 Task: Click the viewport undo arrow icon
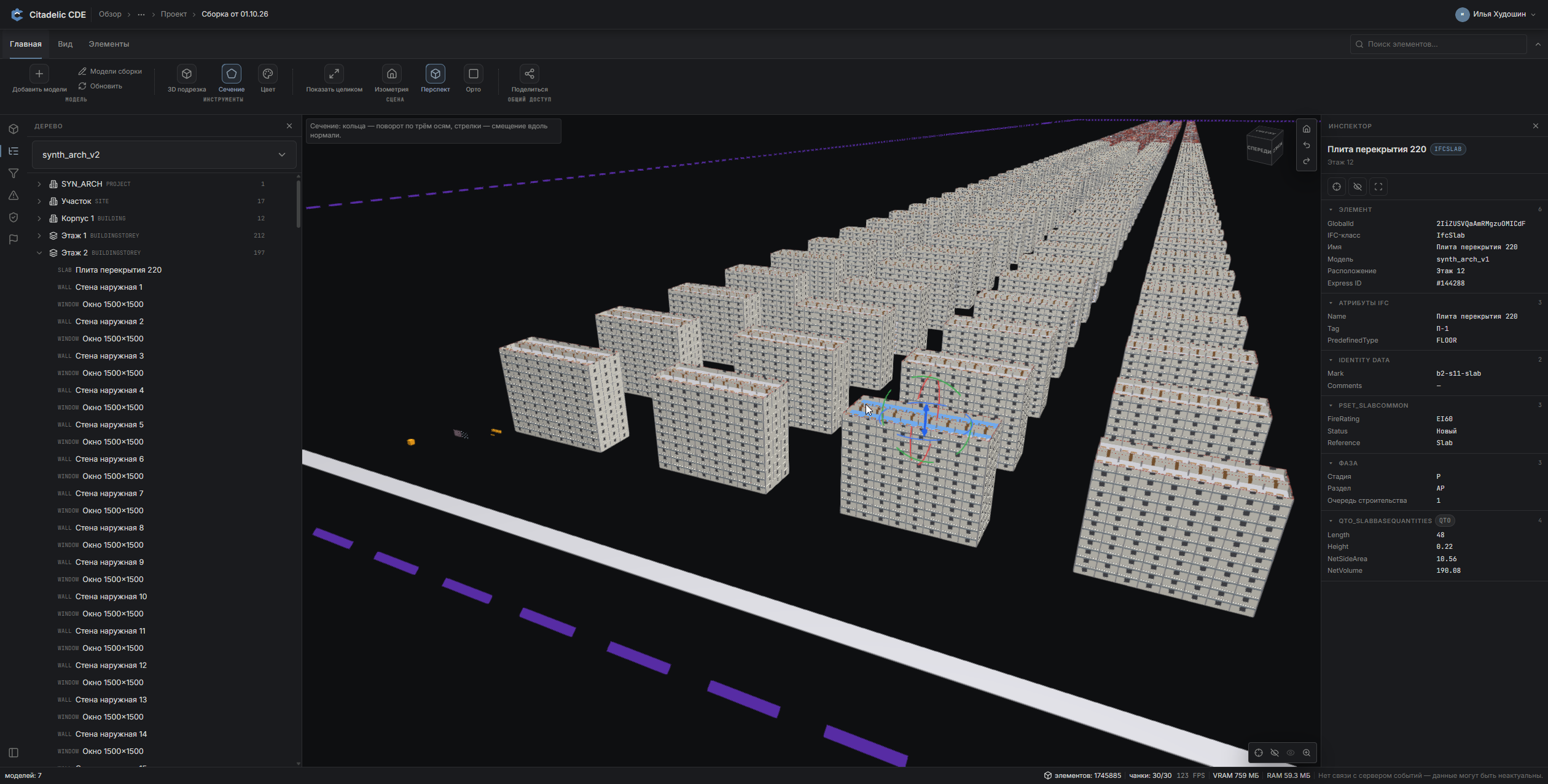click(x=1307, y=146)
